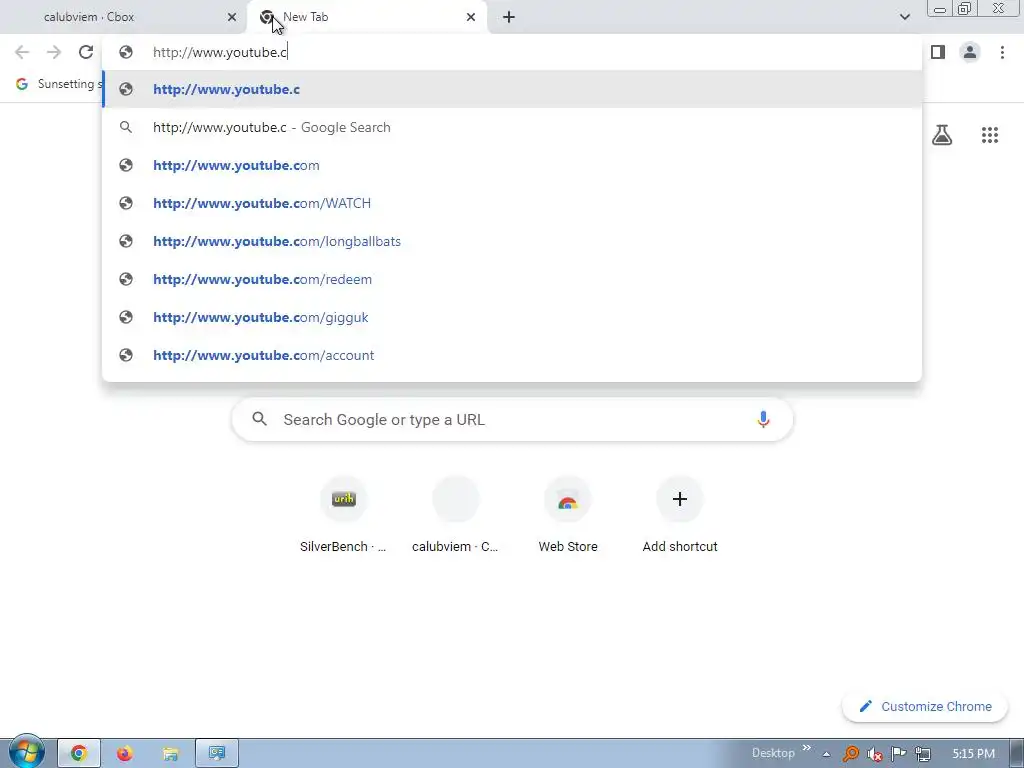This screenshot has height=768, width=1024.
Task: Open the file explorer taskbar icon
Action: [x=170, y=753]
